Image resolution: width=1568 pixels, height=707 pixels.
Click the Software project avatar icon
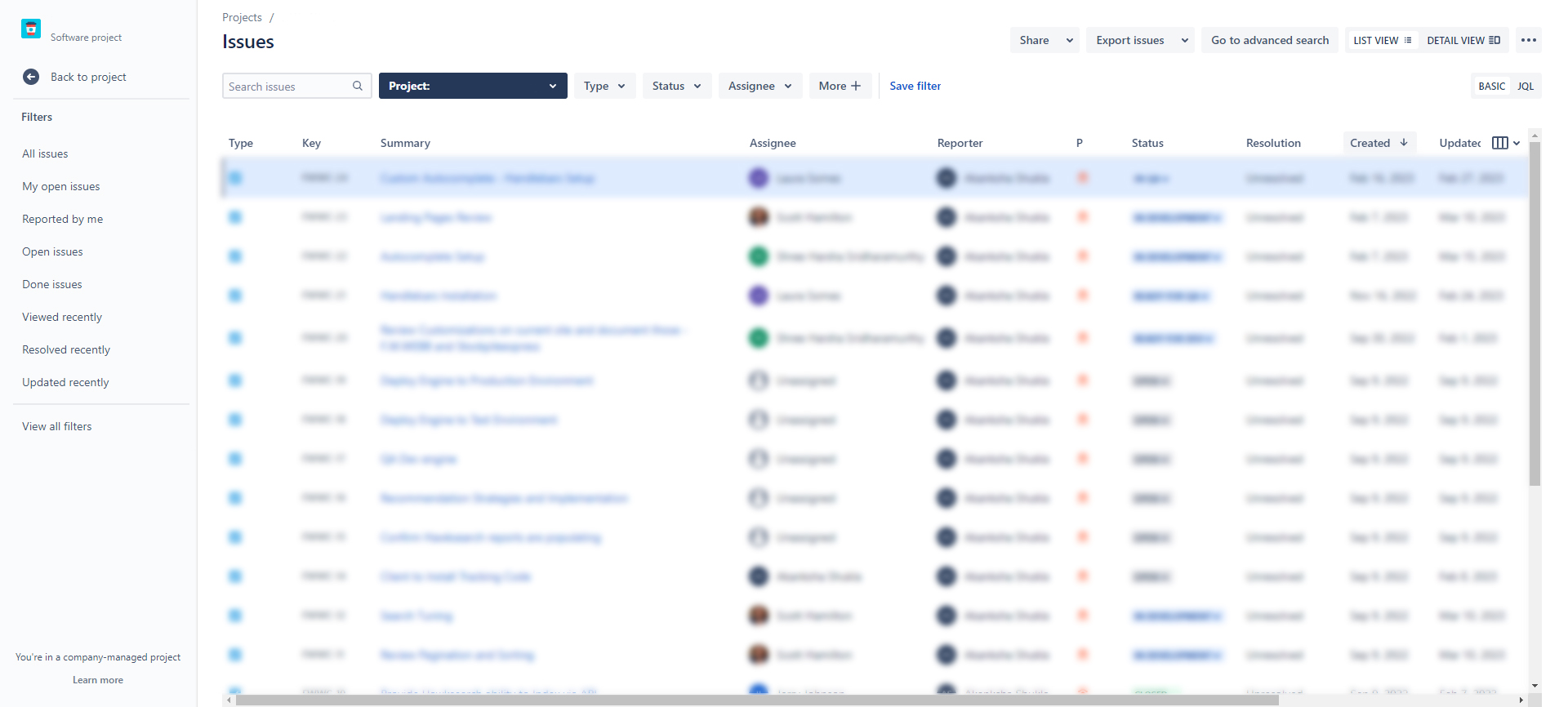pyautogui.click(x=31, y=29)
